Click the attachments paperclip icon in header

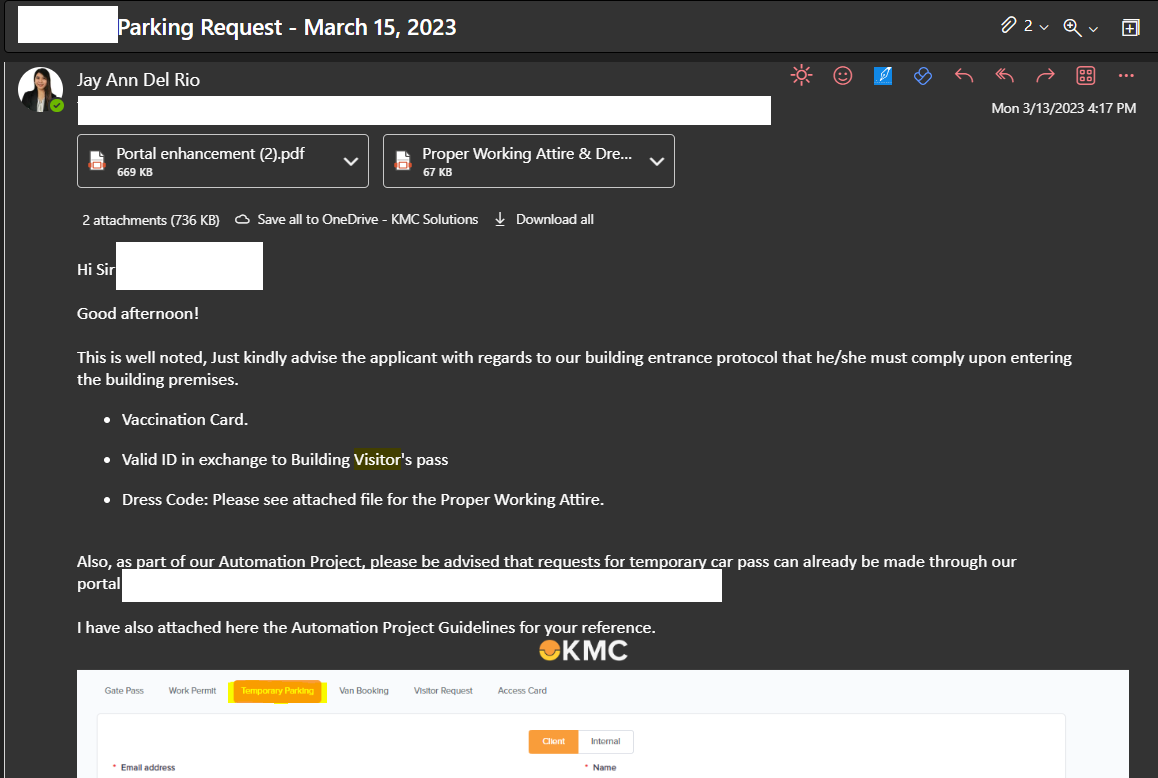pos(1009,26)
